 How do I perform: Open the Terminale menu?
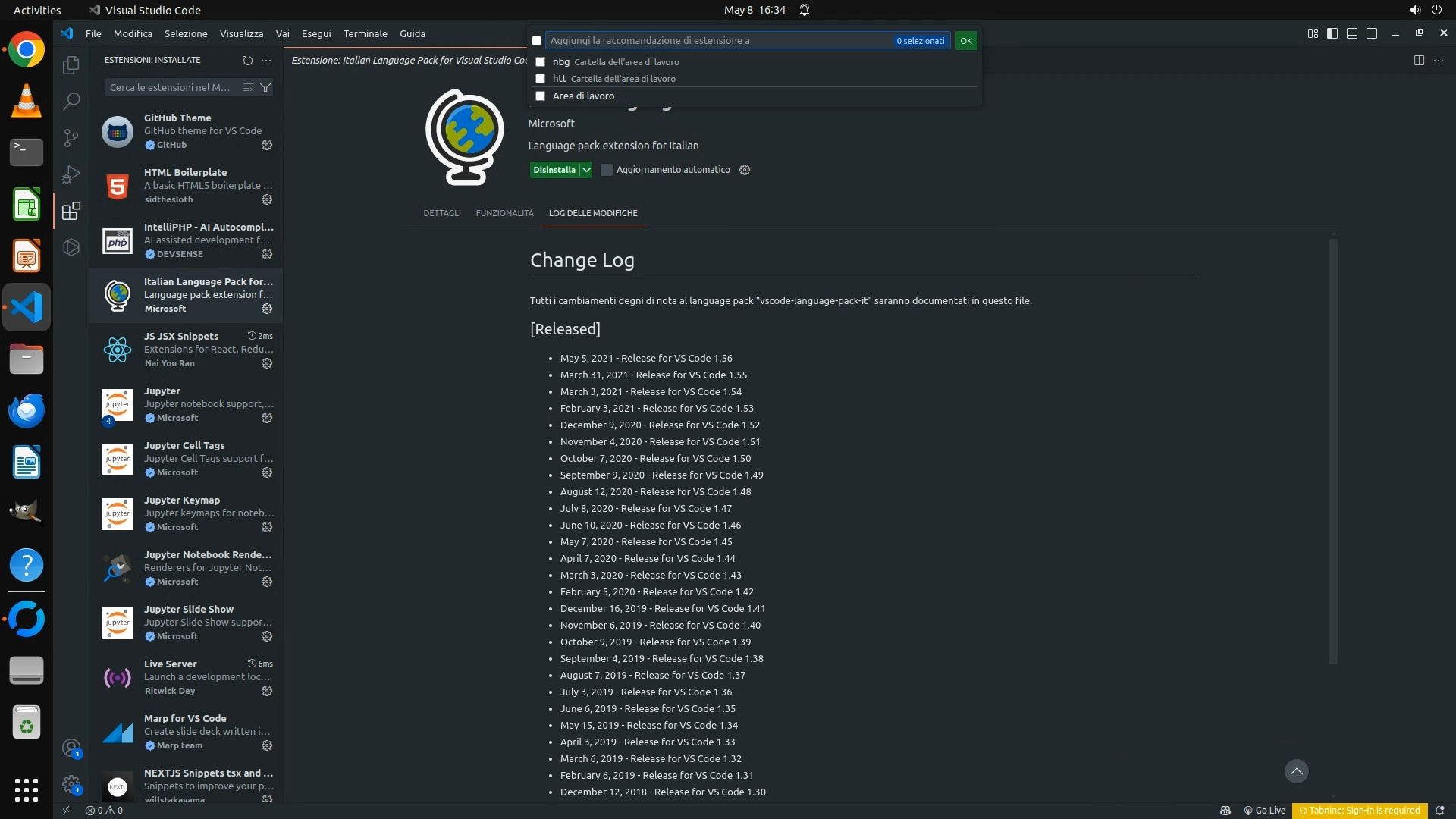pos(365,33)
